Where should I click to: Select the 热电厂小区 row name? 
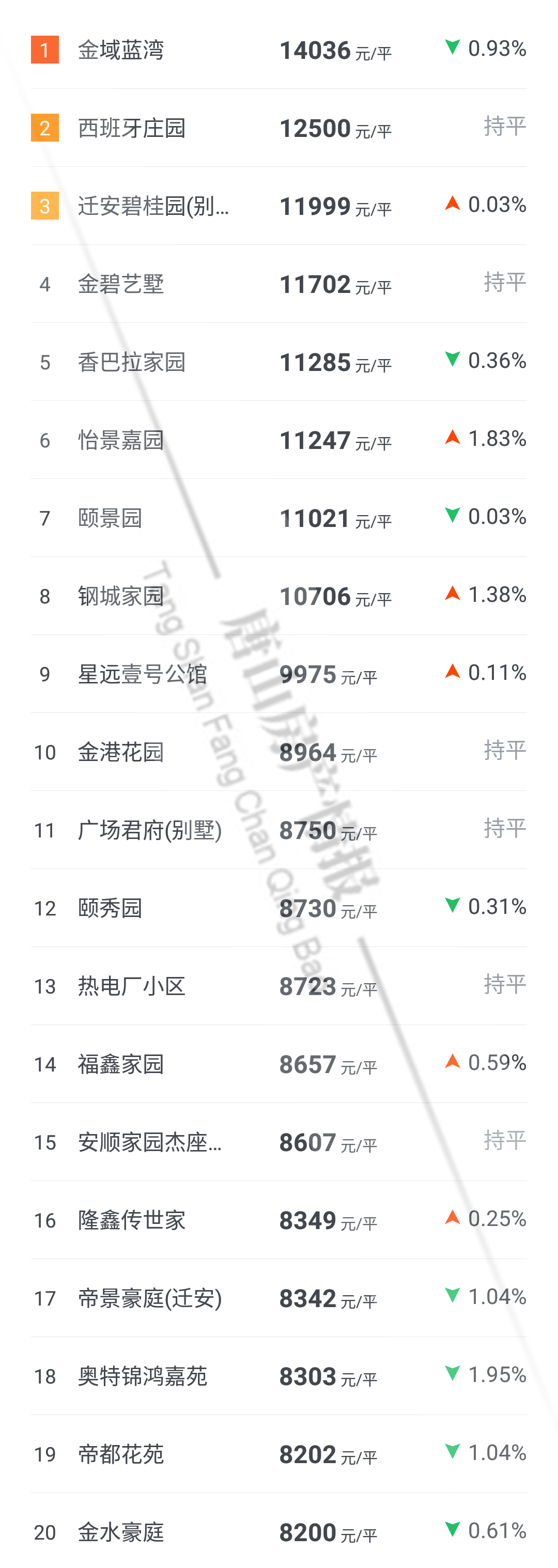point(131,986)
